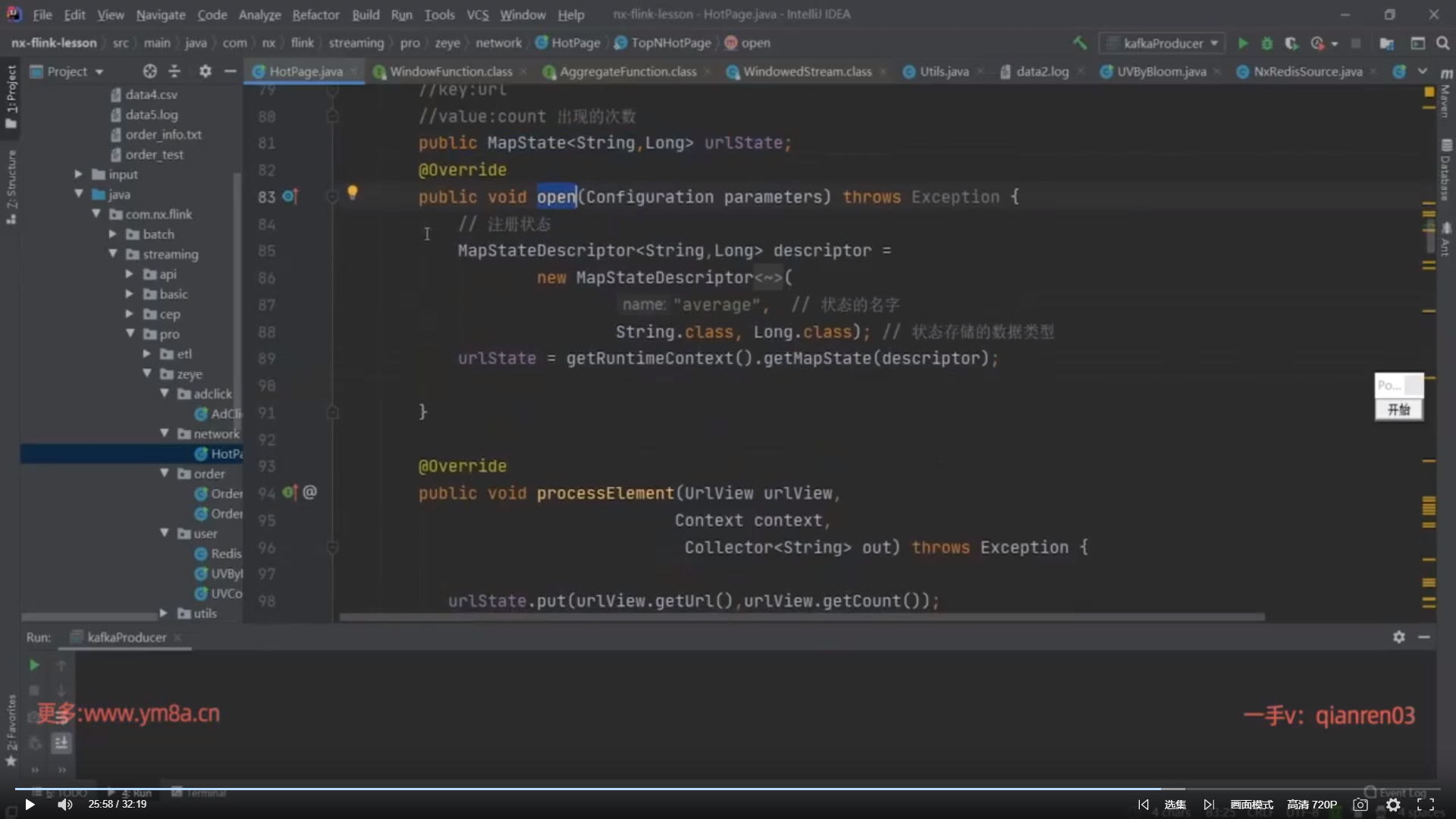Take a video screenshot with camera icon
1456x819 pixels.
coord(1360,805)
